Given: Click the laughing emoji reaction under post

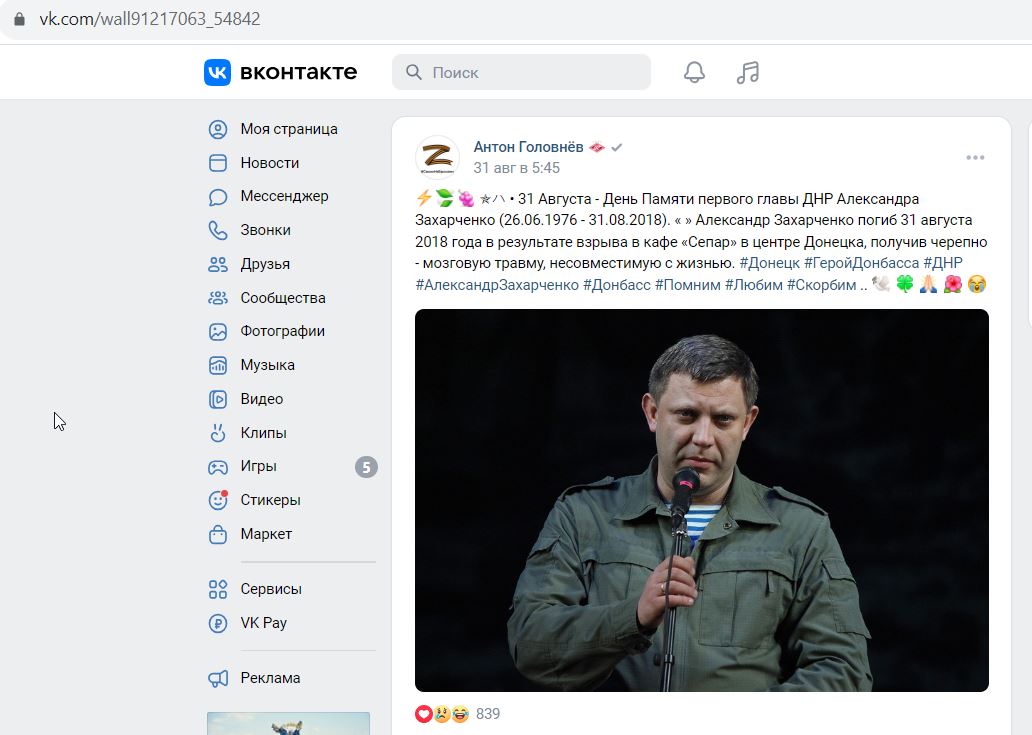Looking at the screenshot, I should pyautogui.click(x=460, y=714).
